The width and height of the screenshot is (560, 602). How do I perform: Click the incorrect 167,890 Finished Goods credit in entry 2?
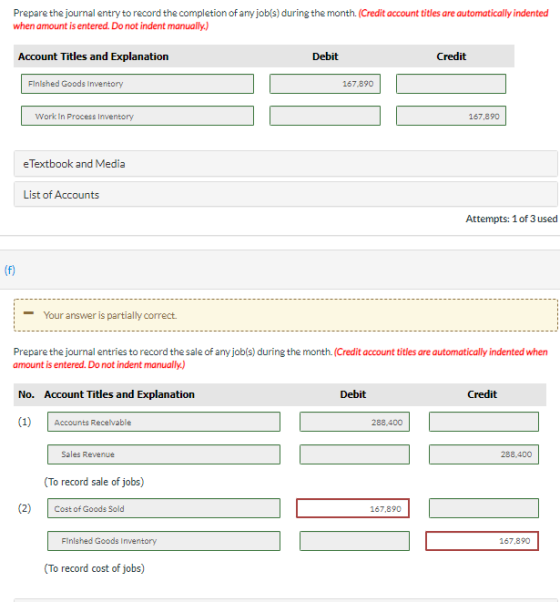click(482, 541)
